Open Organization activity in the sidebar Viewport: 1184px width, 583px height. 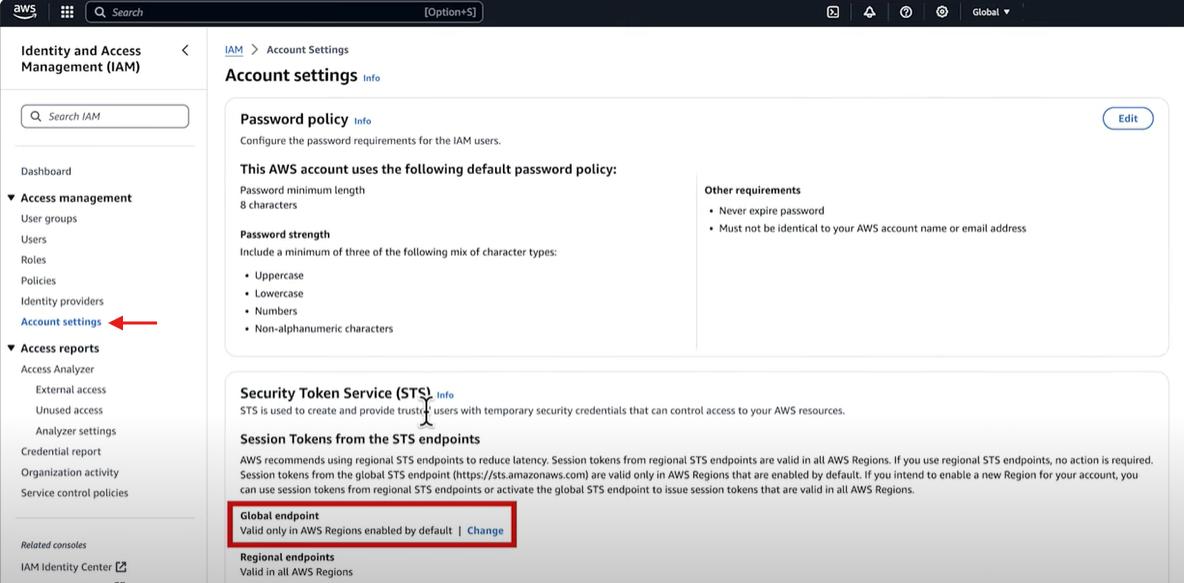point(70,473)
